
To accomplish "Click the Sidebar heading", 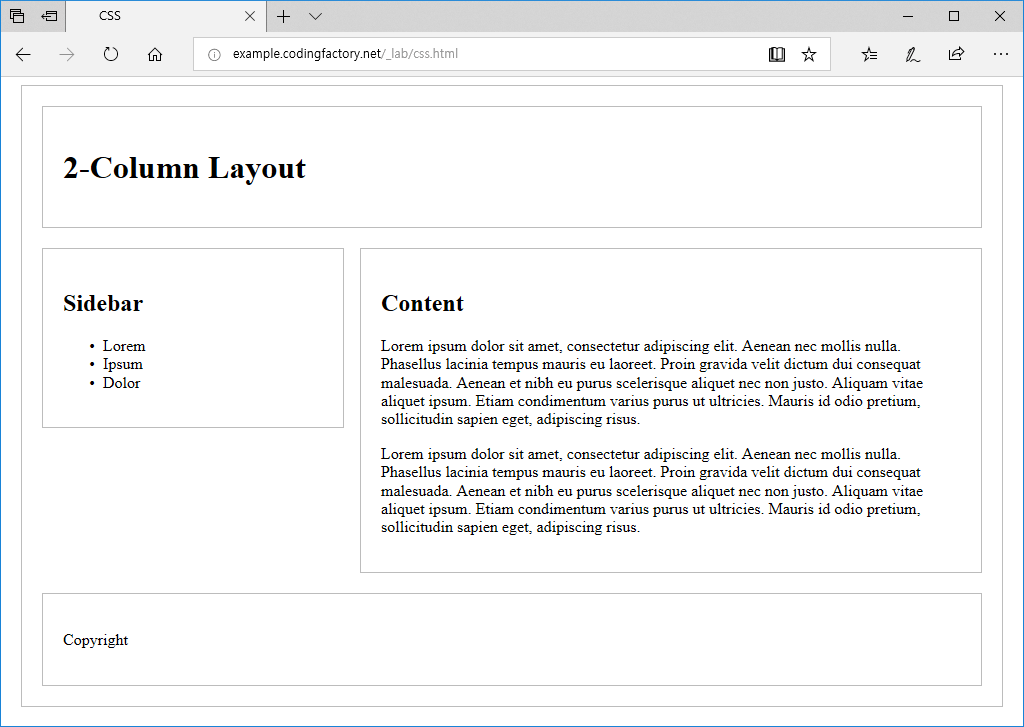I will click(x=103, y=303).
